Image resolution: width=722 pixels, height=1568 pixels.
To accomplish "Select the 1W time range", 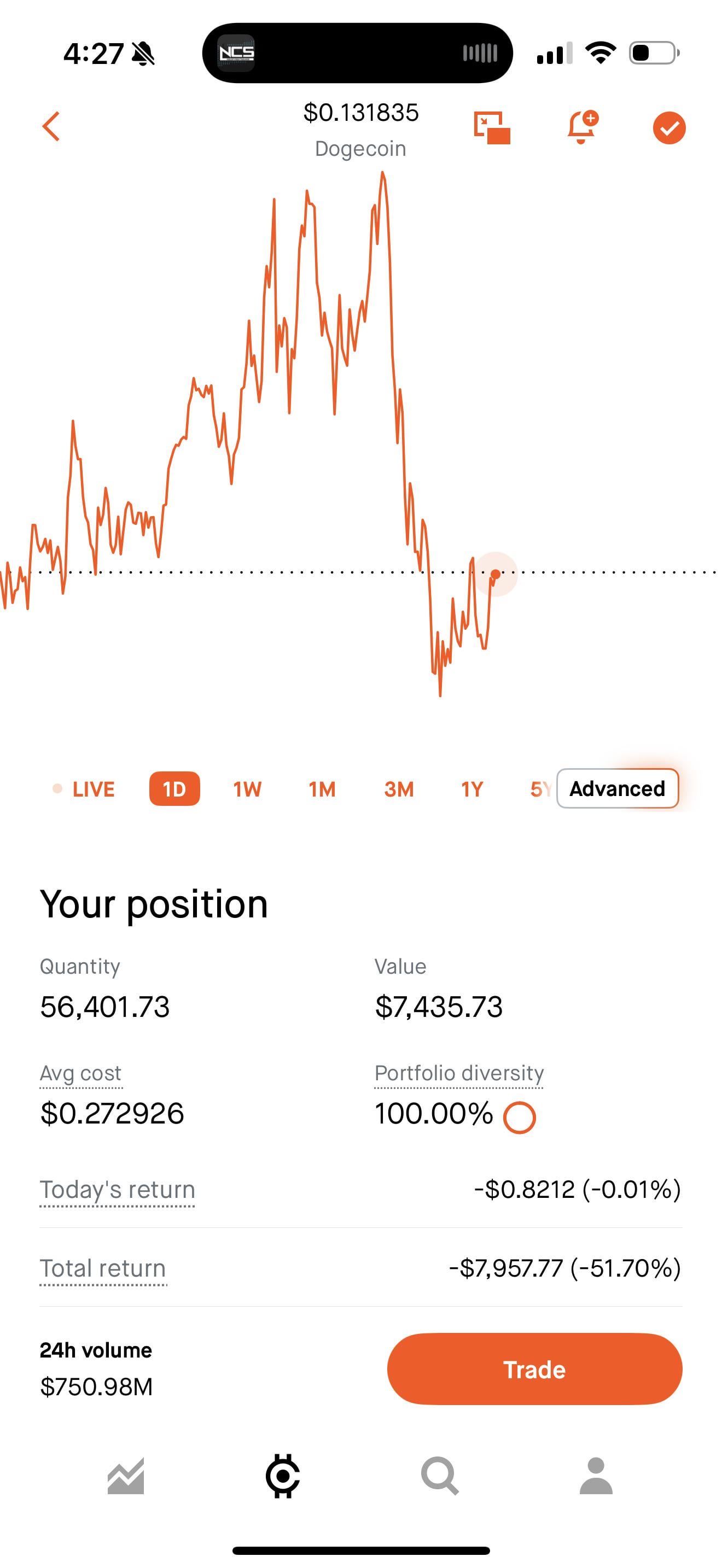I will [x=247, y=789].
